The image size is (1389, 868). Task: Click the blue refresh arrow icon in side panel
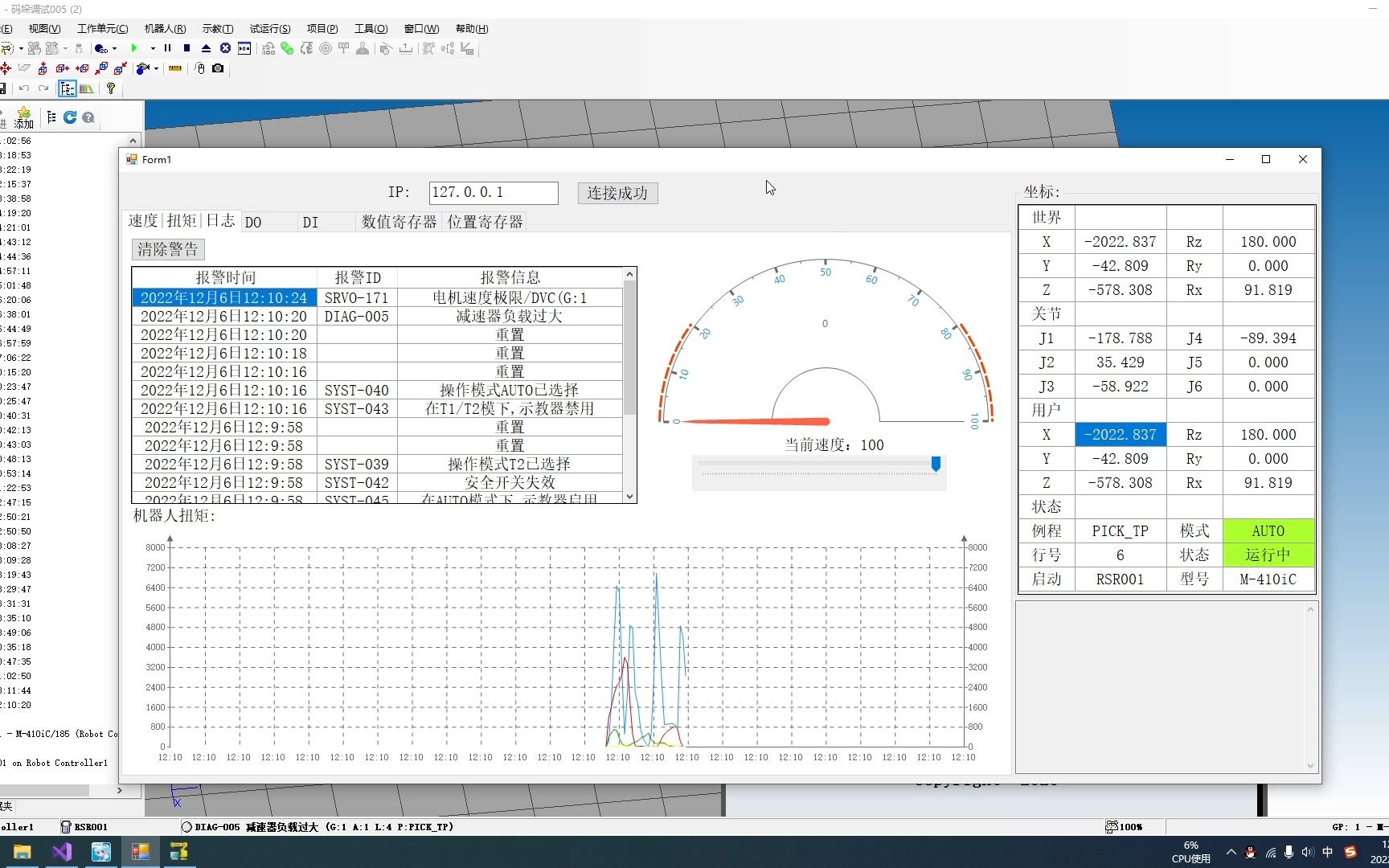[70, 117]
